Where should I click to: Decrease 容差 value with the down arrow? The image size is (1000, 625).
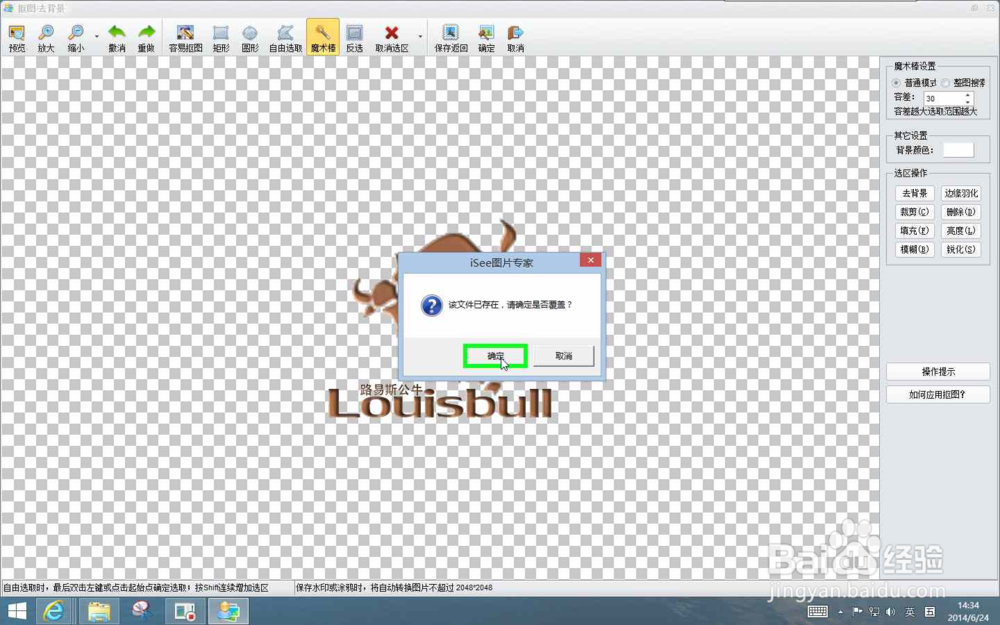click(x=967, y=102)
